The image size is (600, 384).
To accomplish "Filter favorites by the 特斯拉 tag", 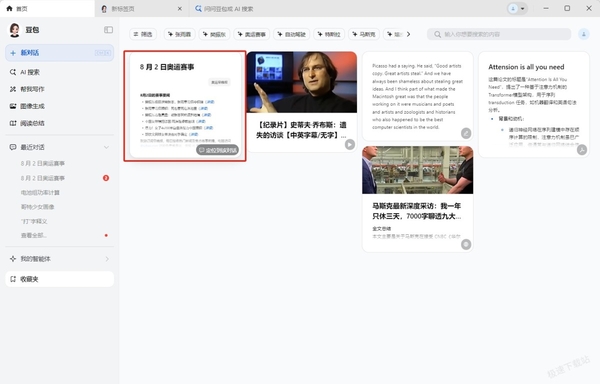I will coord(329,34).
